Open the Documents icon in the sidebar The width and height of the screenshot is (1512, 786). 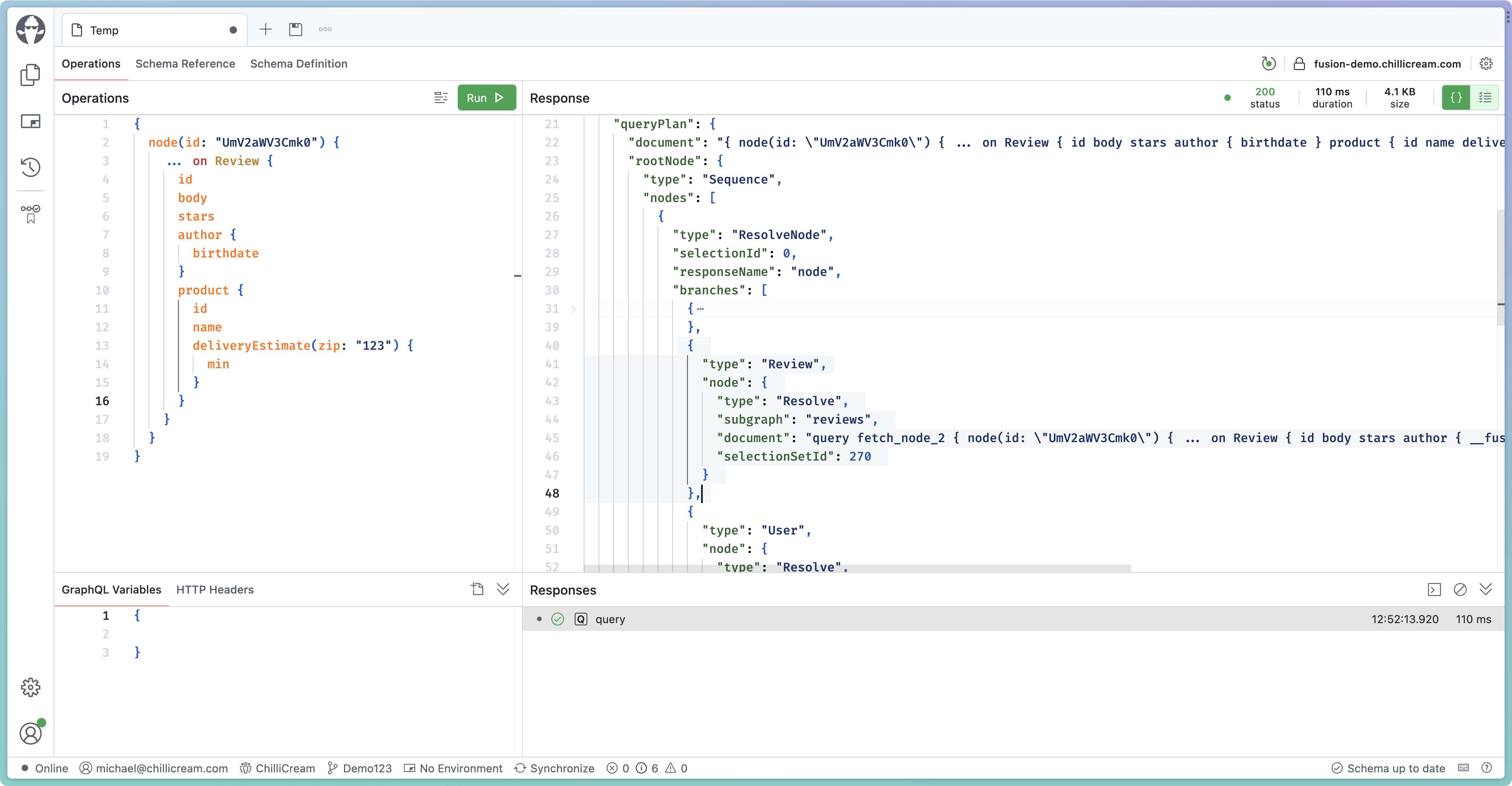click(31, 75)
